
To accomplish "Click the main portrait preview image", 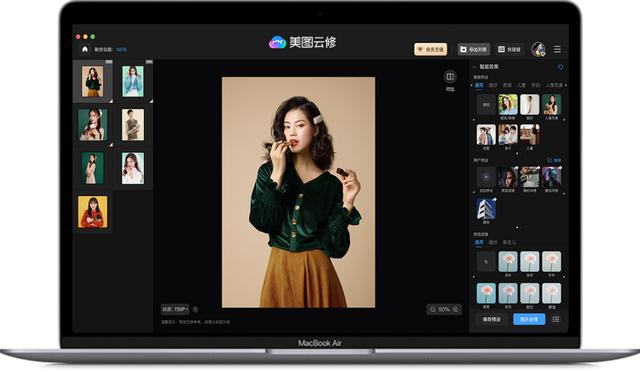I will [298, 192].
